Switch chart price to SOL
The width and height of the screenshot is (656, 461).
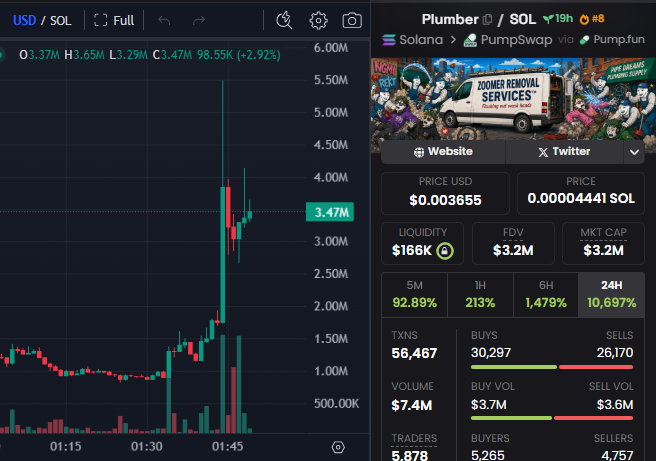pyautogui.click(x=61, y=20)
